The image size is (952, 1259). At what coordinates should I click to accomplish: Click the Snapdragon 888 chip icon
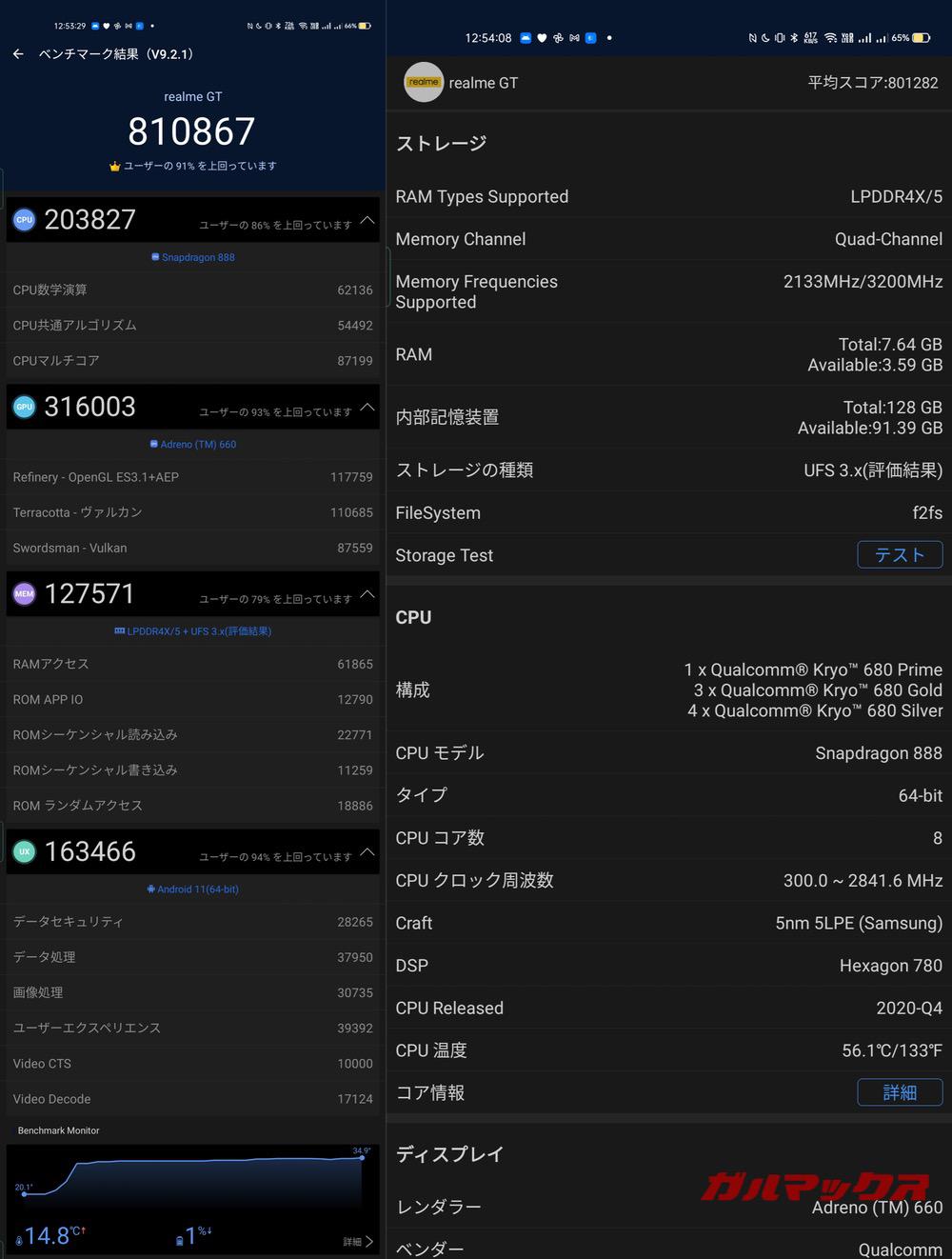(x=154, y=256)
